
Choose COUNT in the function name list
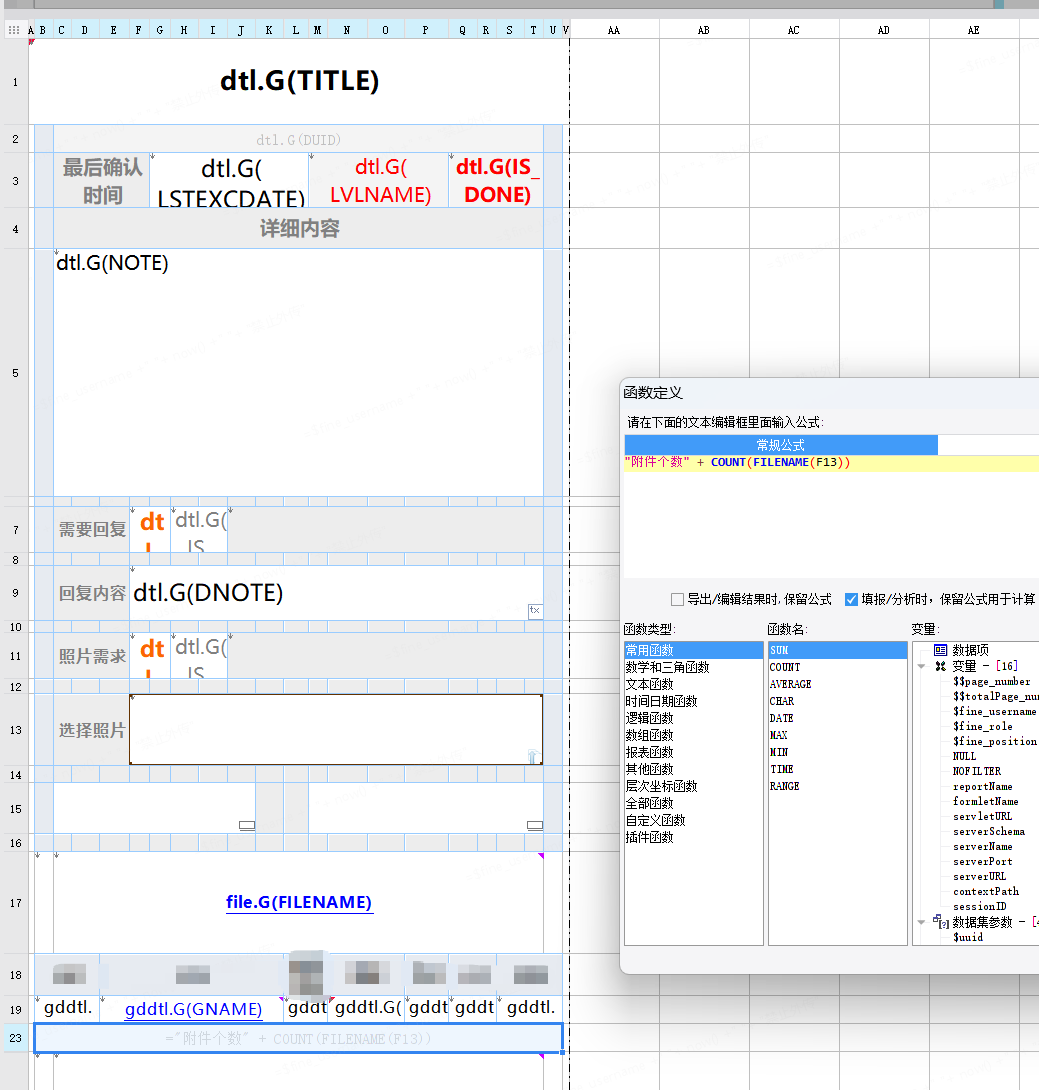(x=785, y=667)
